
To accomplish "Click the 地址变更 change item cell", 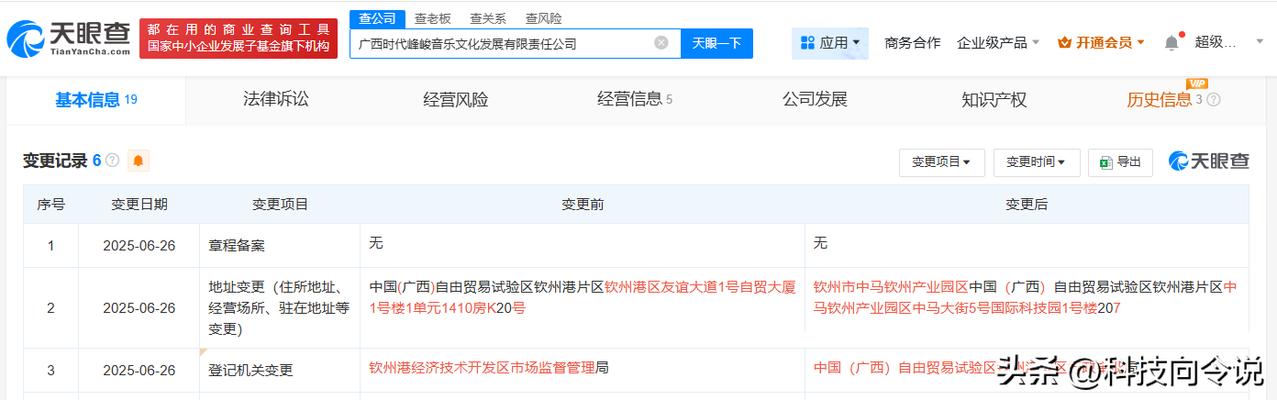I will (279, 308).
